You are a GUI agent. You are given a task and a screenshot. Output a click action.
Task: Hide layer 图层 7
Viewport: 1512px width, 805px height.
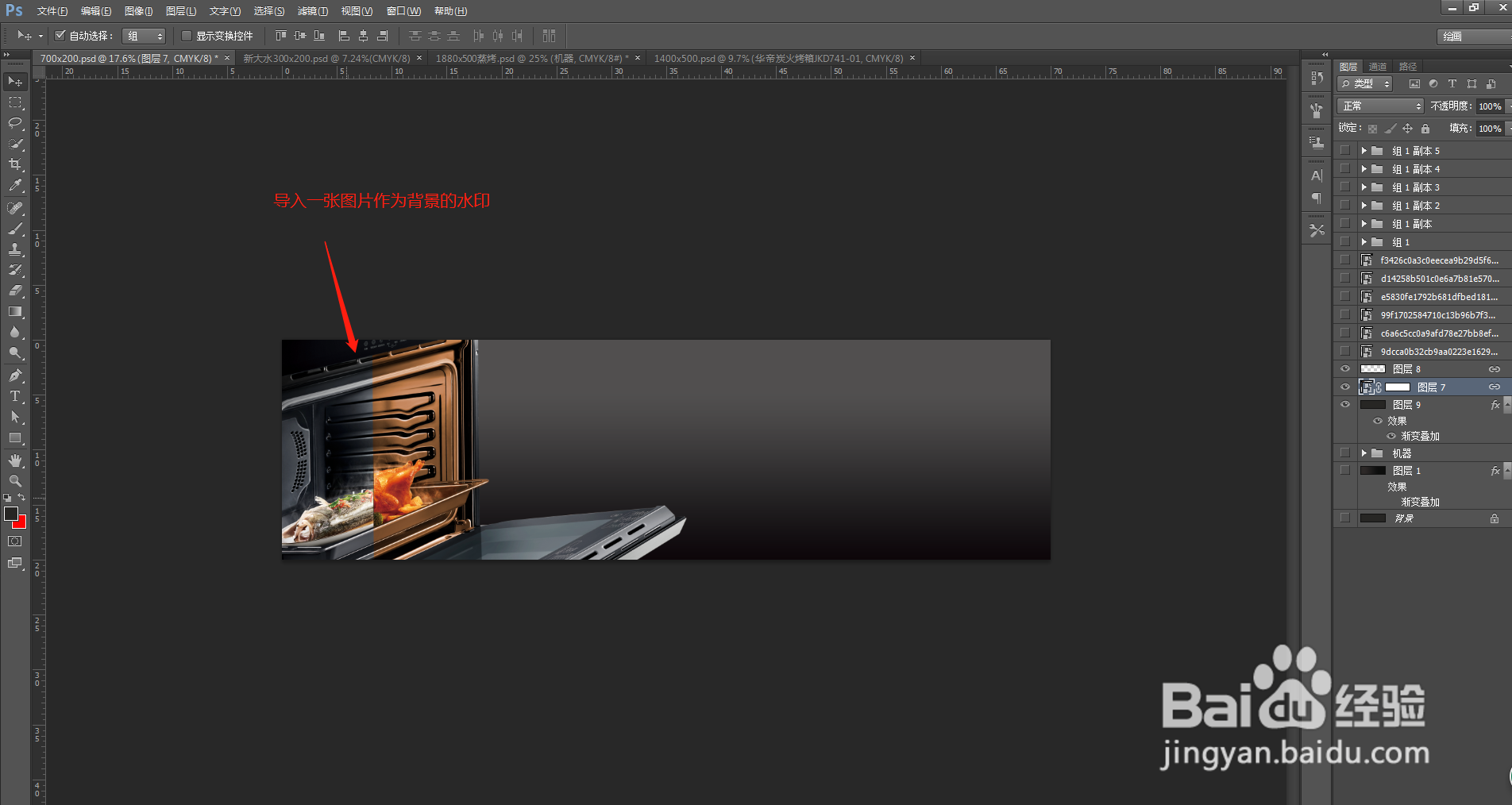tap(1345, 387)
